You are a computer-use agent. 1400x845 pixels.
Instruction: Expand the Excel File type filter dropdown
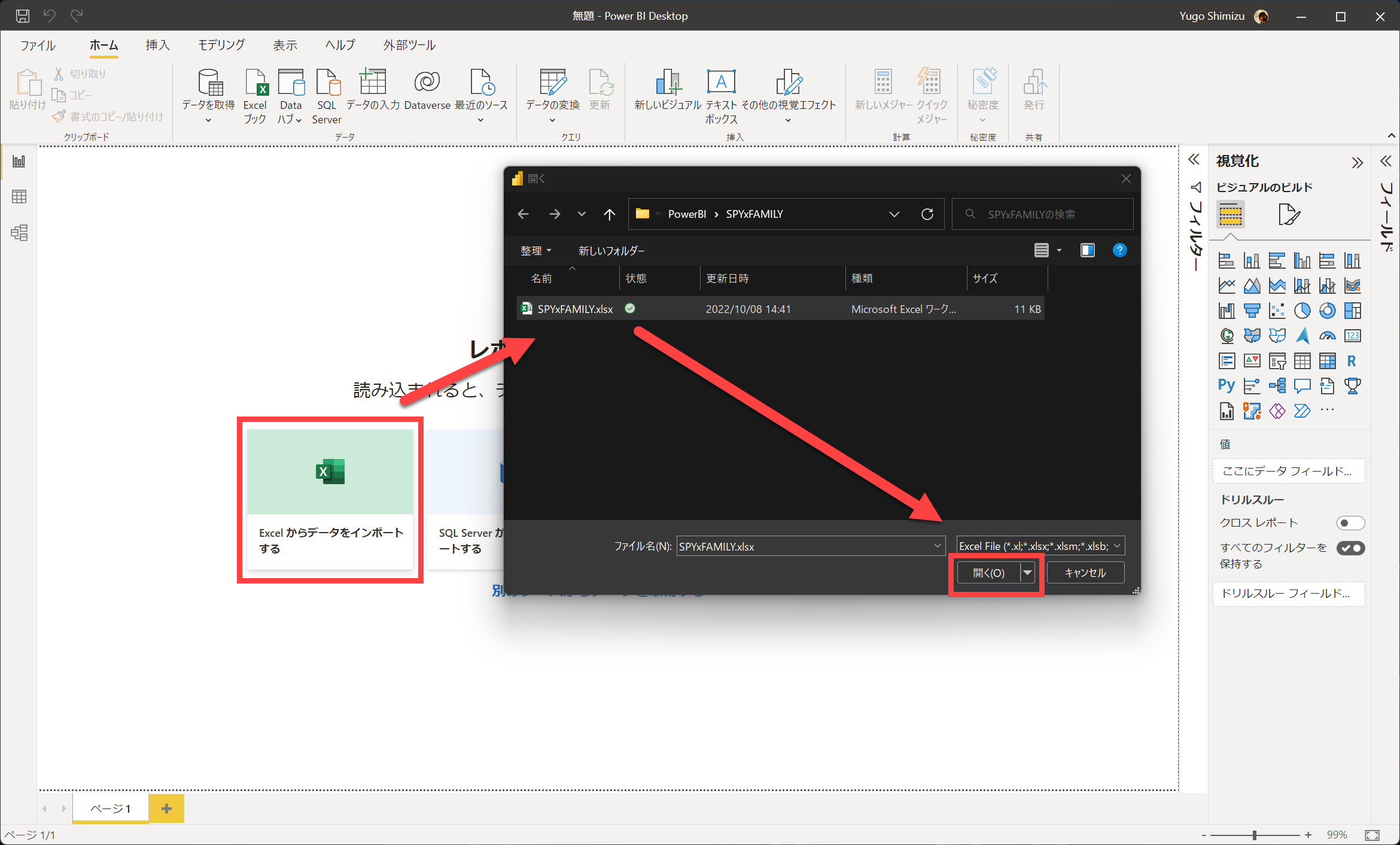(1117, 546)
